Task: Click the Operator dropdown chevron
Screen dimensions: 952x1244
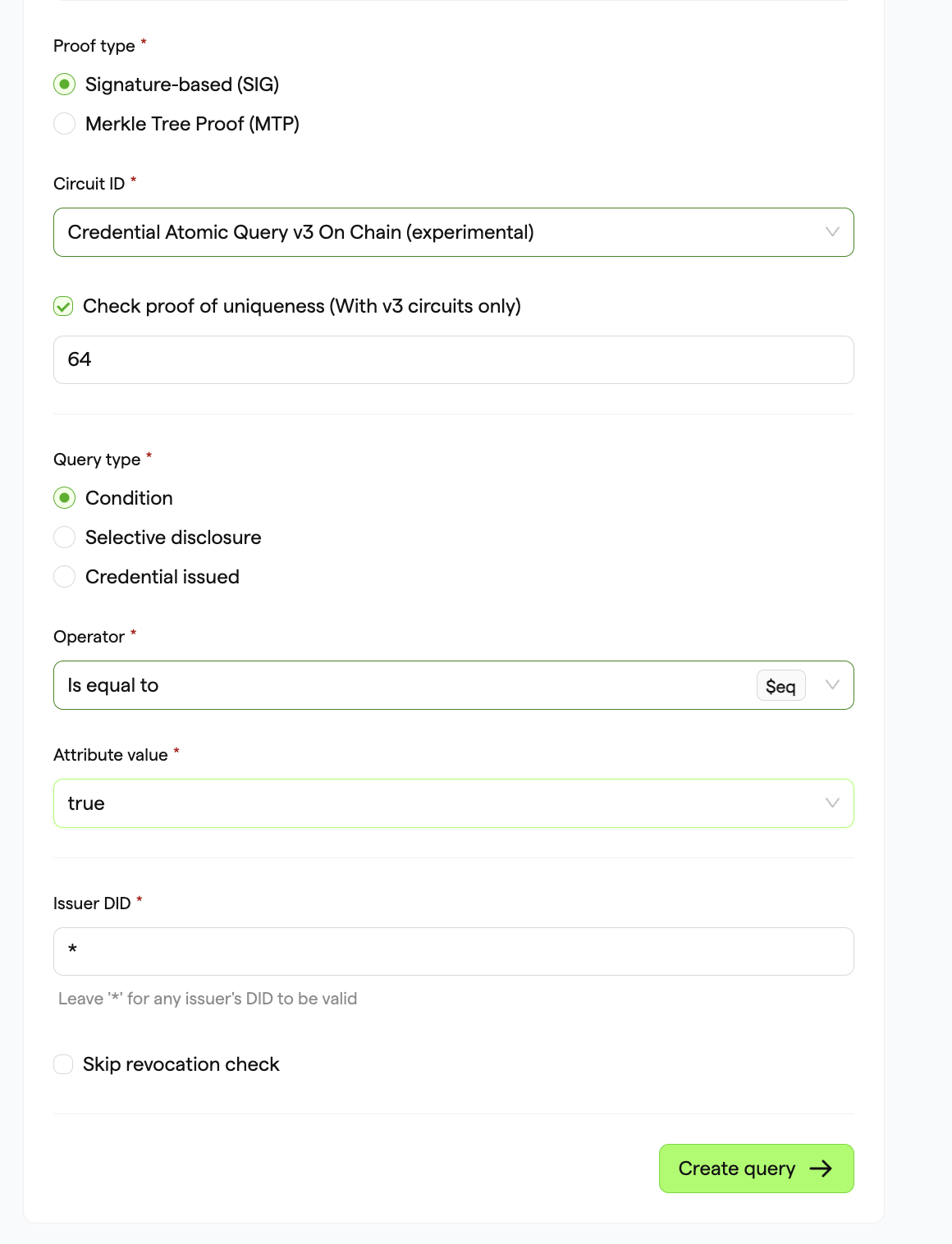Action: [x=832, y=685]
